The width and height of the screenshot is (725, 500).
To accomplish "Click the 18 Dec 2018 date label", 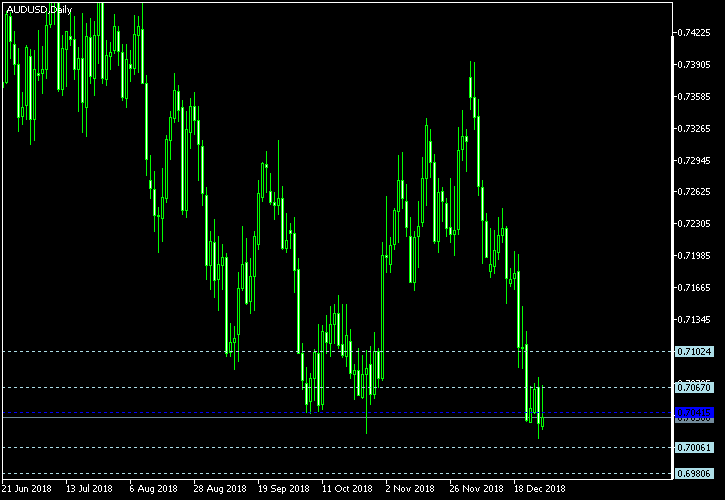I will (539, 488).
